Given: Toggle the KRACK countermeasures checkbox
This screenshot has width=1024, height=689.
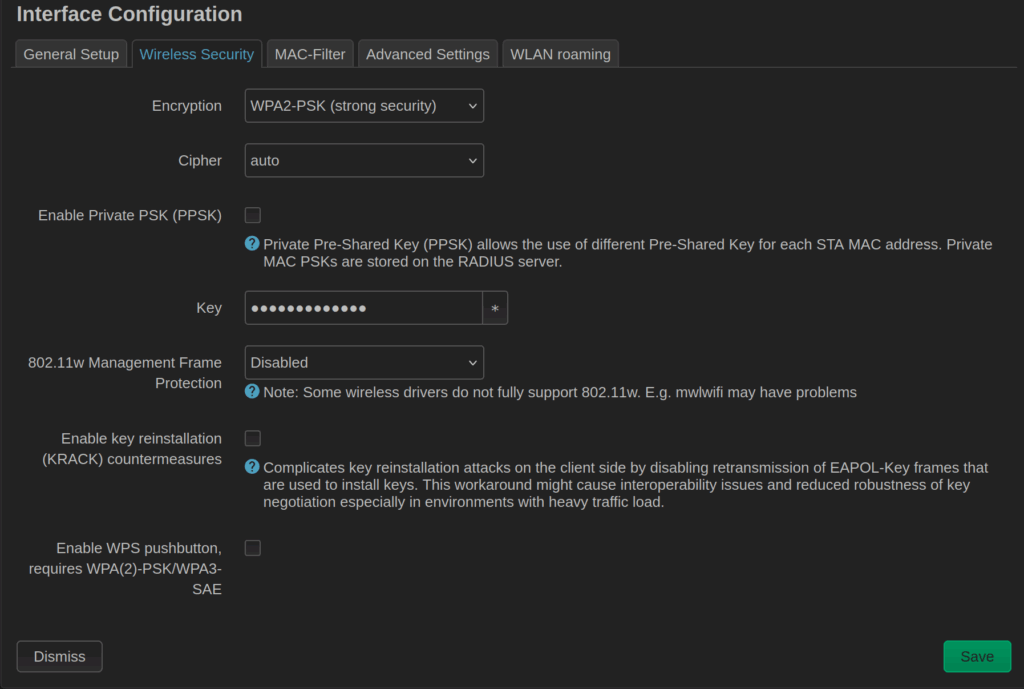Looking at the screenshot, I should (x=253, y=438).
